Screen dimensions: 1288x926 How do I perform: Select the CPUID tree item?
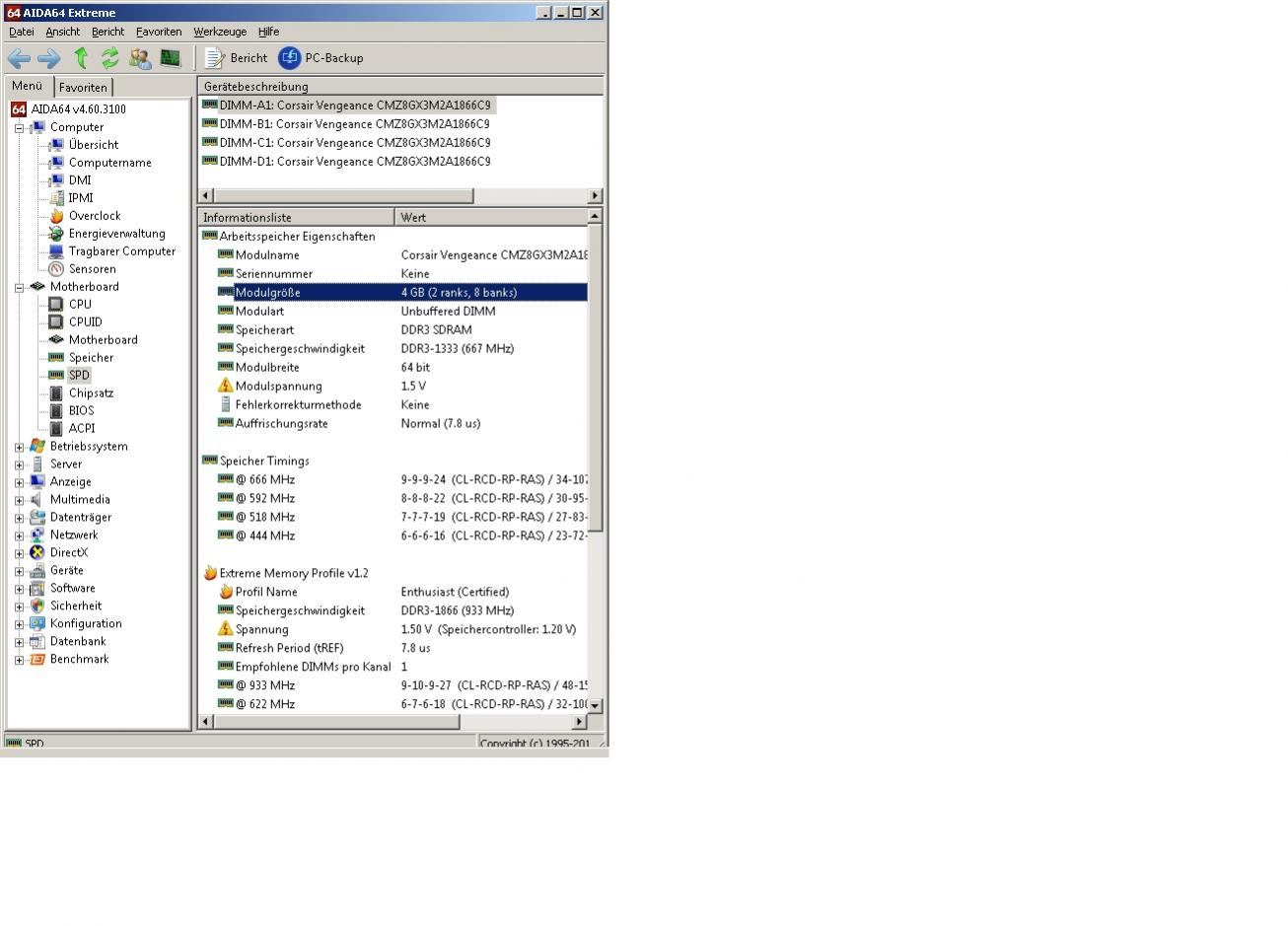pos(85,322)
